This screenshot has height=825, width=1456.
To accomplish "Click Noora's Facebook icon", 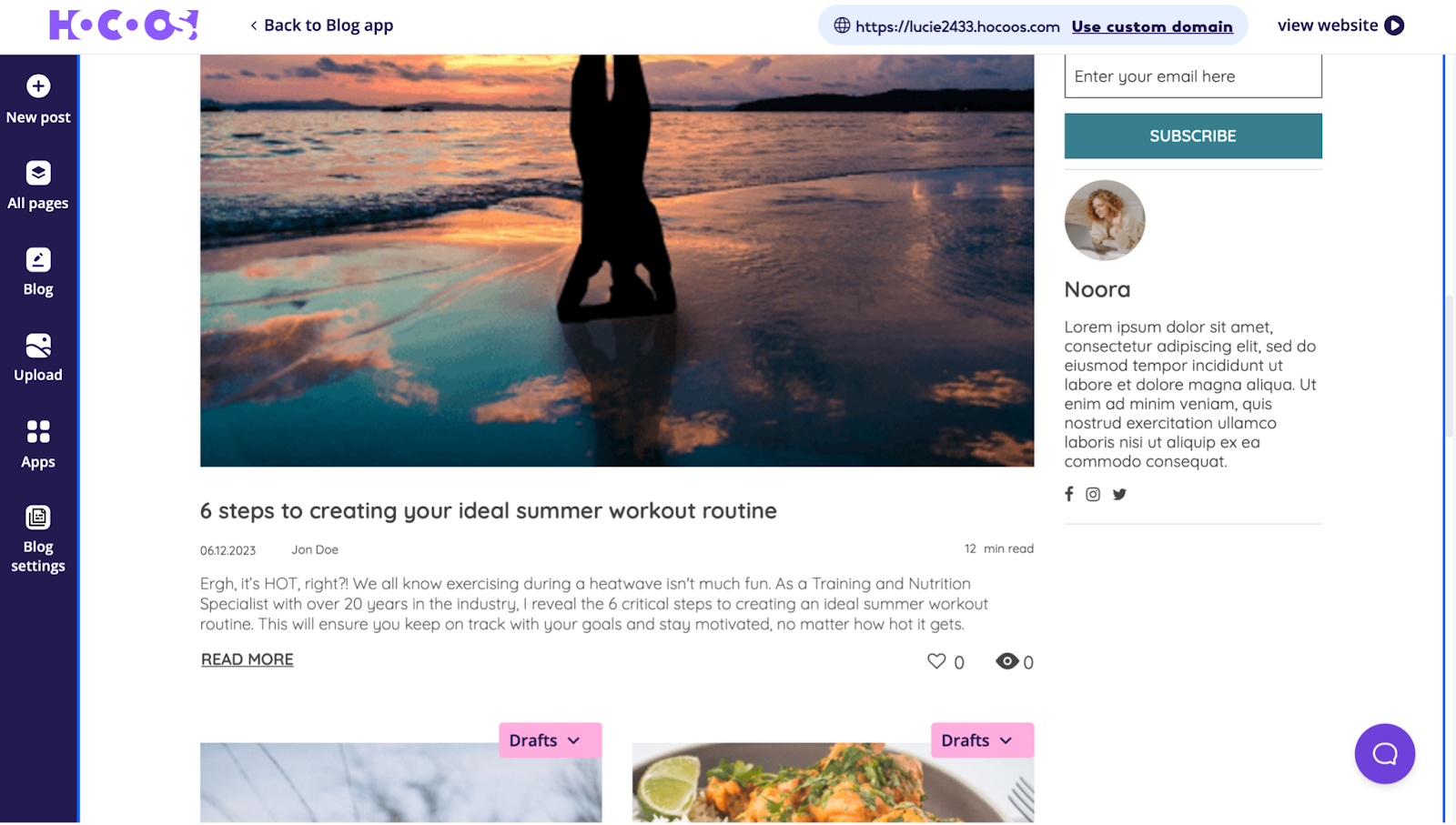I will 1069,494.
